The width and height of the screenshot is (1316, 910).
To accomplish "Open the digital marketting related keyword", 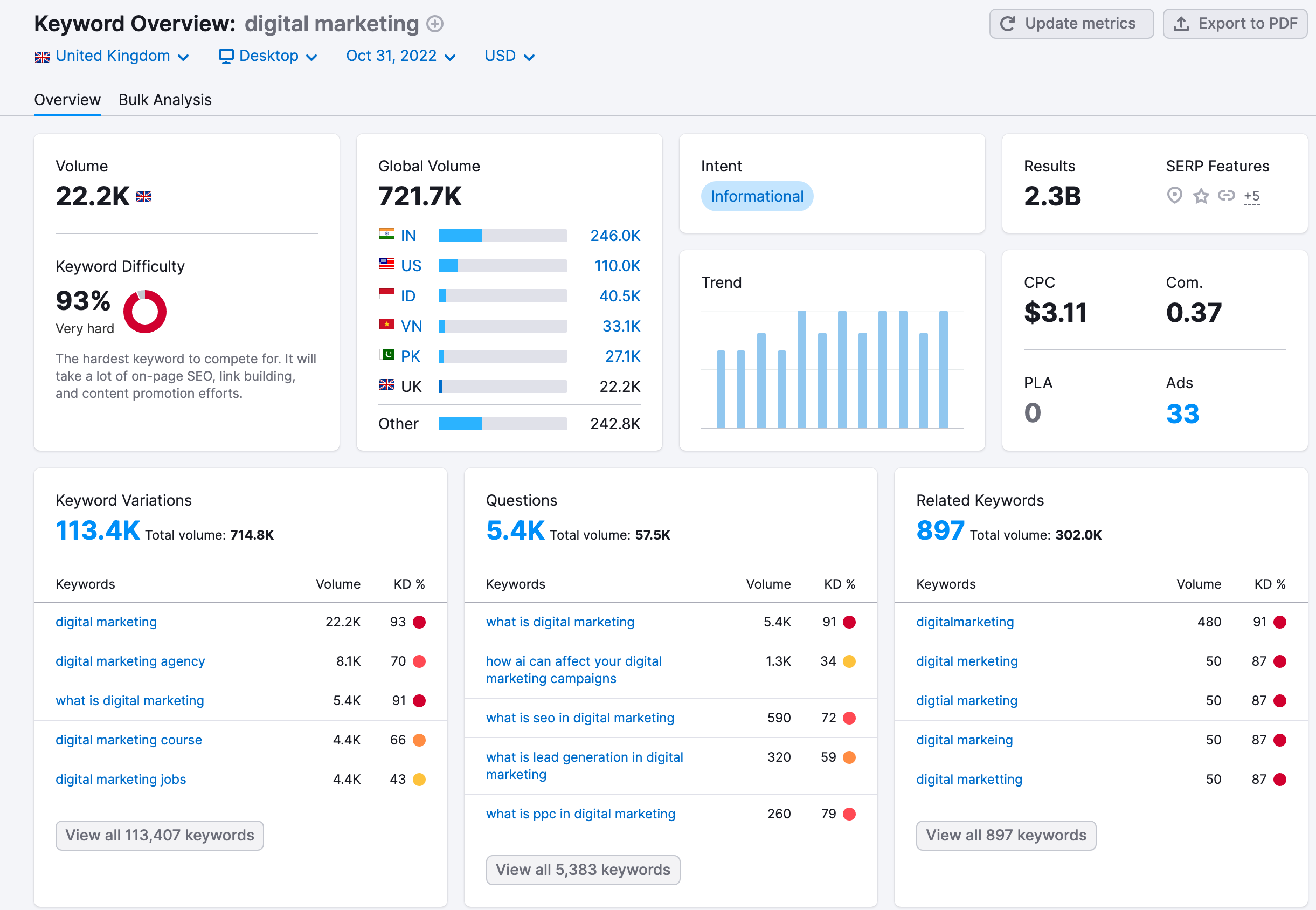I will pos(969,780).
